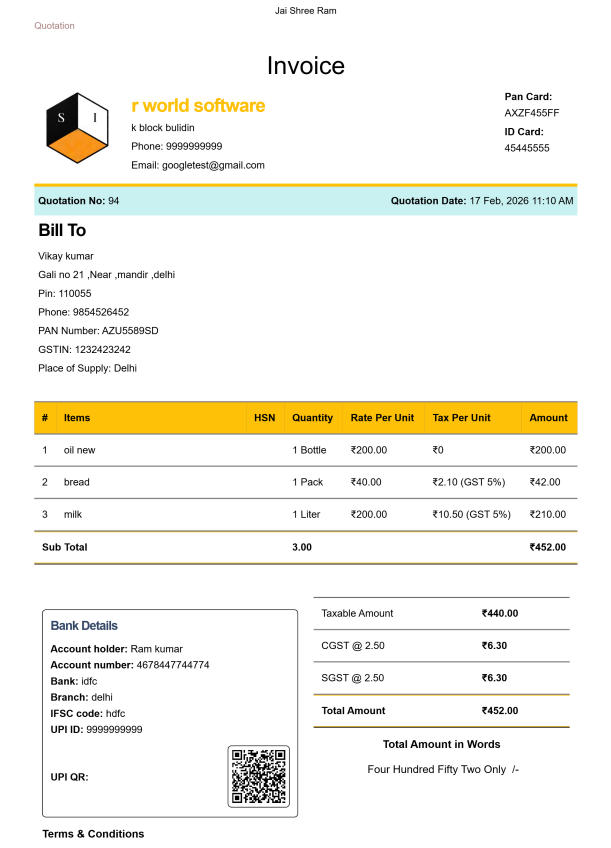Screen dimensions: 611x848
Task: Click the r world software company name
Action: point(198,106)
